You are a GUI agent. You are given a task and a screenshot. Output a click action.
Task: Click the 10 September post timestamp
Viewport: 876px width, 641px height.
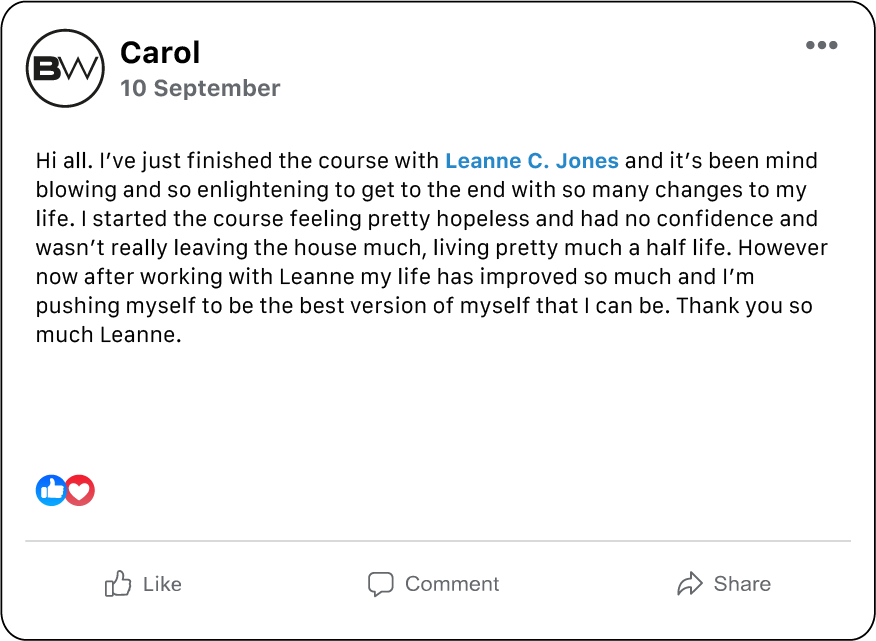coord(200,88)
